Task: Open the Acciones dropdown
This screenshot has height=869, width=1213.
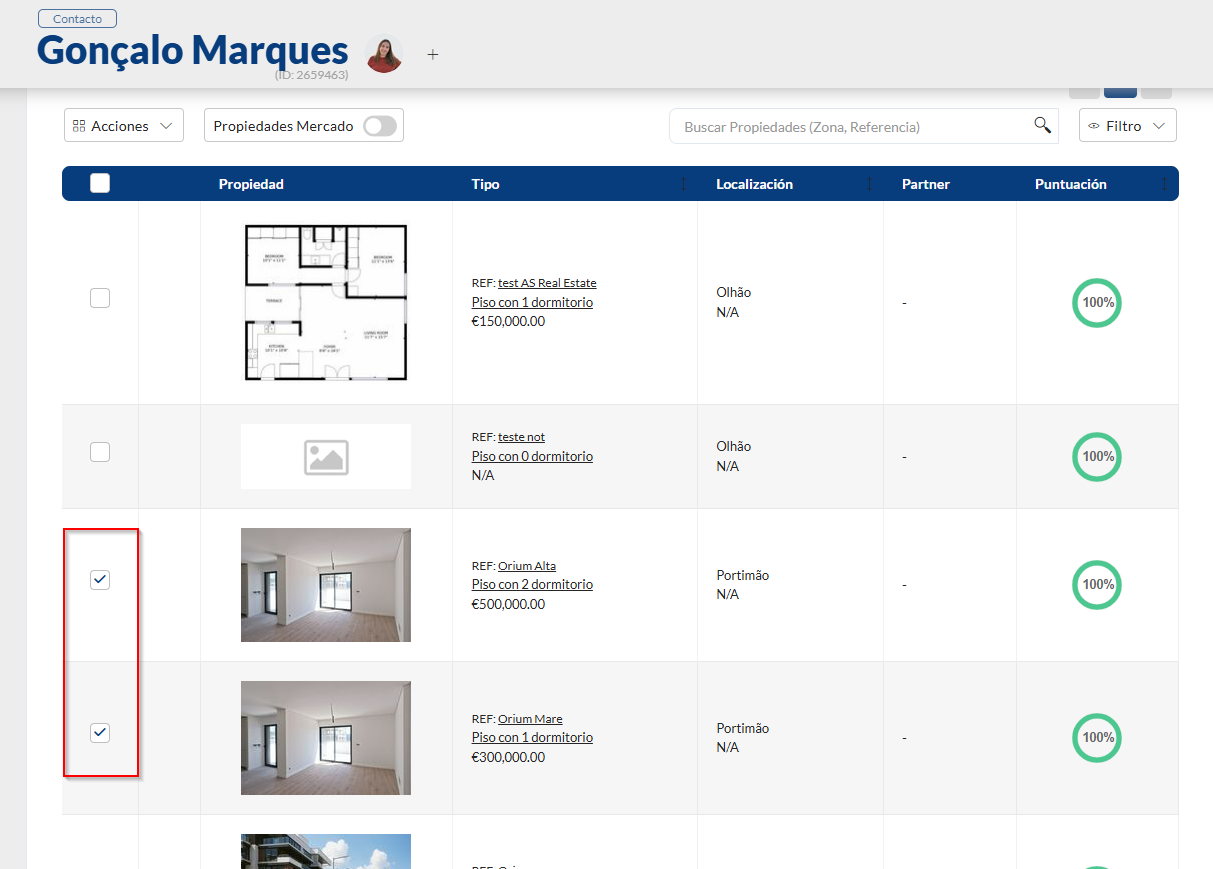Action: (x=124, y=126)
